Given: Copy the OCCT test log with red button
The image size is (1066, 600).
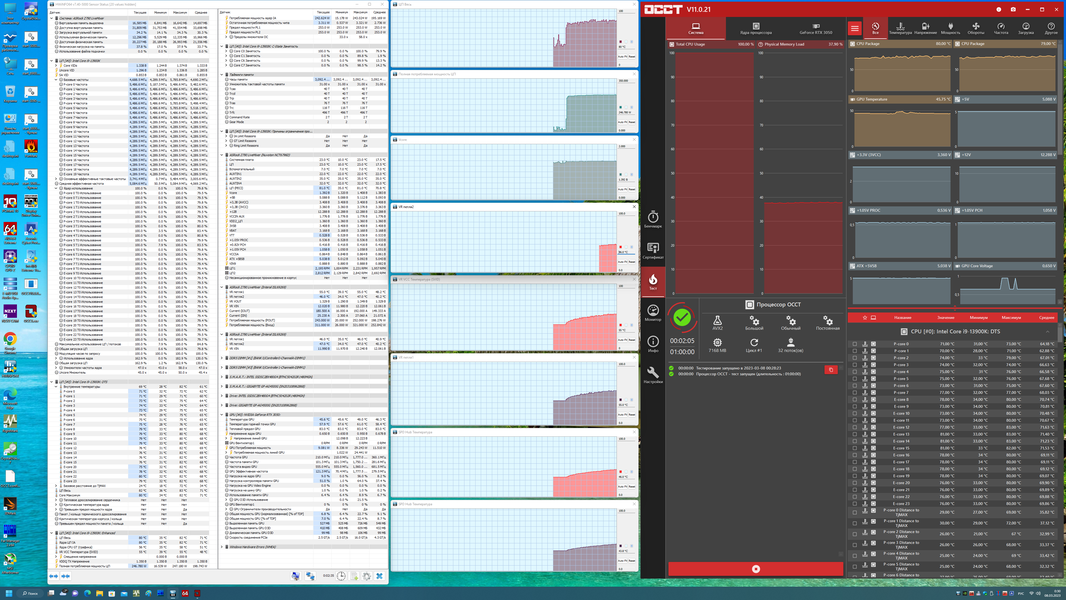Looking at the screenshot, I should pyautogui.click(x=831, y=370).
